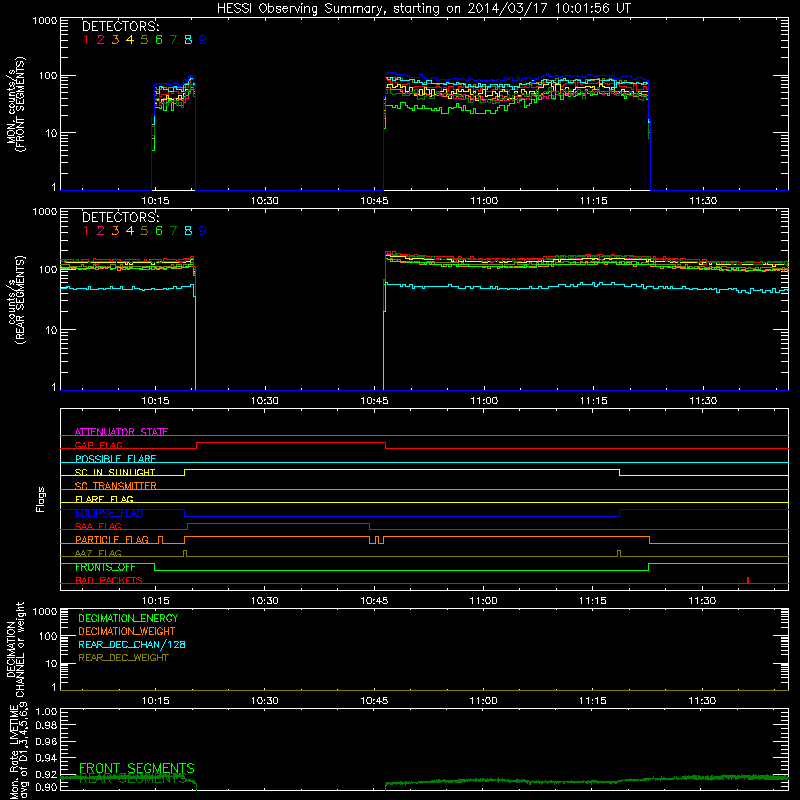
Task: Select pink detector 2 in front segments legend
Action: point(101,40)
